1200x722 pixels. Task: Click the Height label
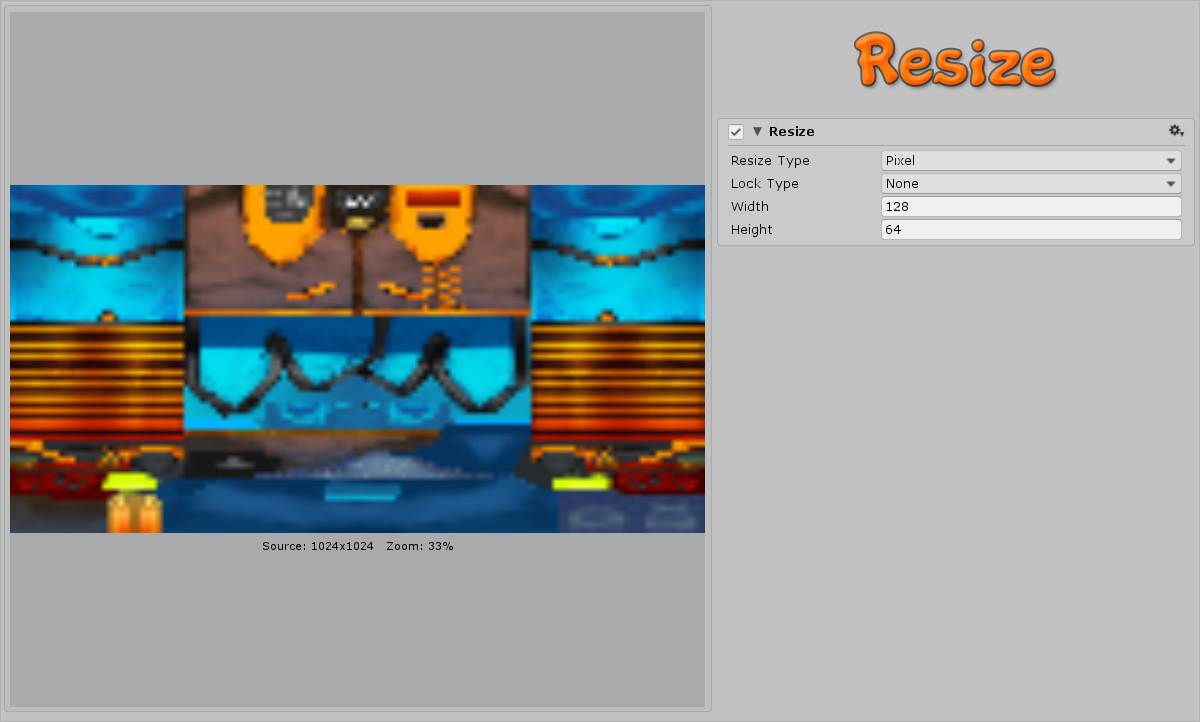(752, 230)
